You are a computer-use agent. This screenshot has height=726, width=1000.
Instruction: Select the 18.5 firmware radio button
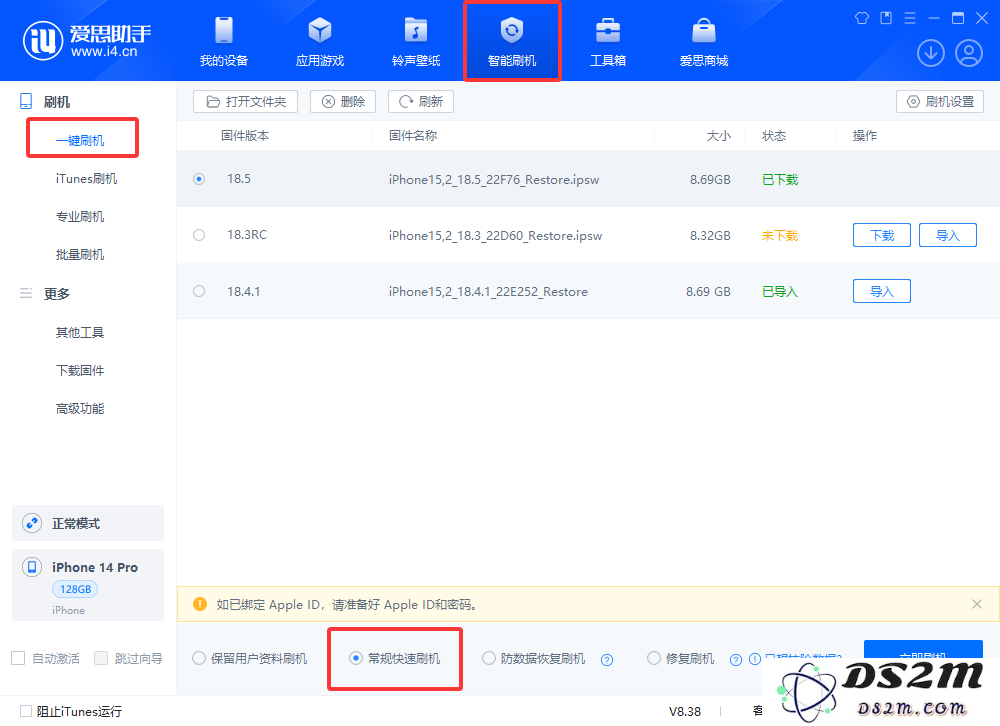tap(199, 179)
